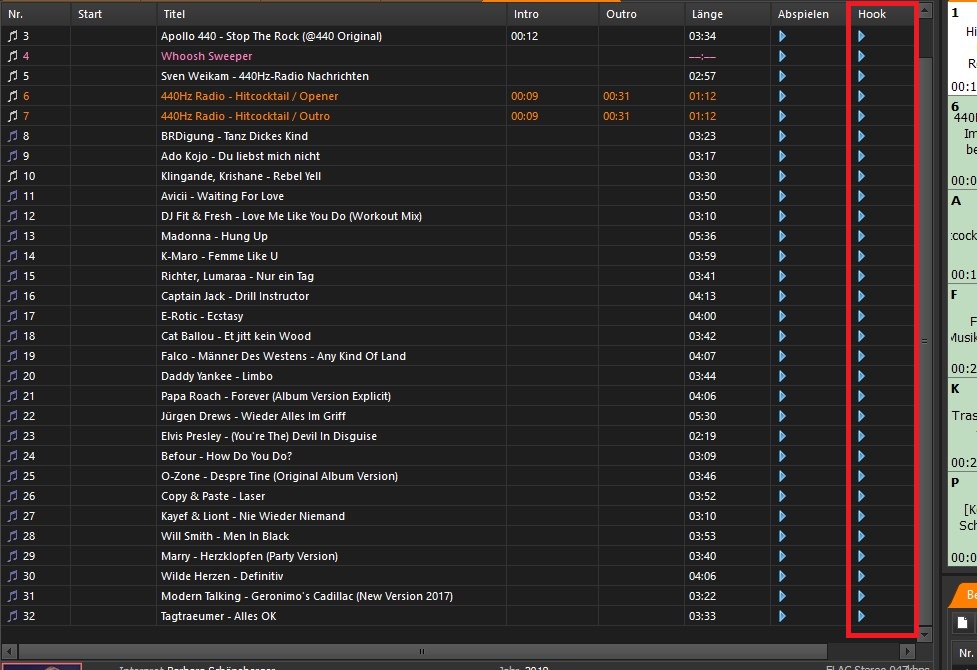977x670 pixels.
Task: Click the Intro column header
Action: click(x=553, y=14)
